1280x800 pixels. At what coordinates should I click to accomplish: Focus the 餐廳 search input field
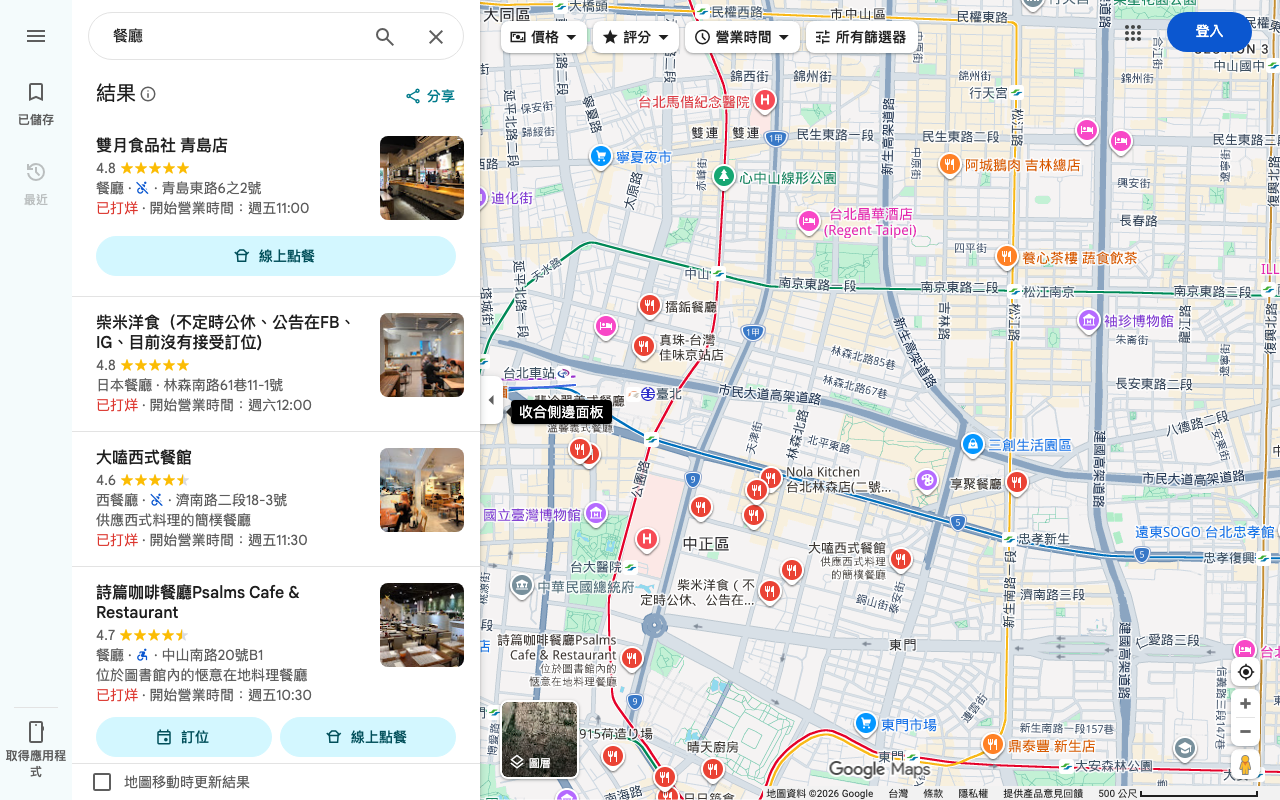235,37
